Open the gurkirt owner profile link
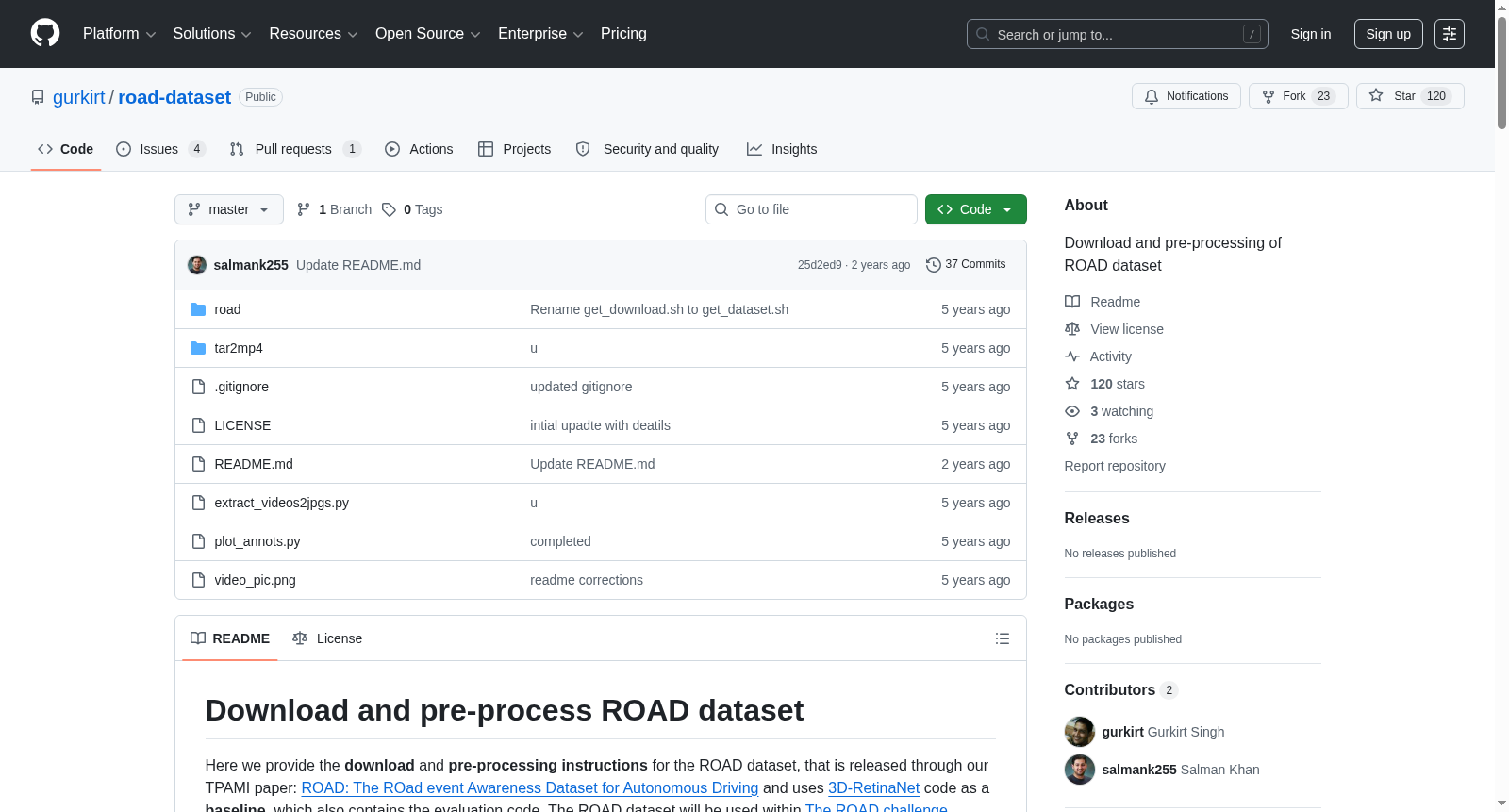Image resolution: width=1509 pixels, height=812 pixels. (x=79, y=97)
